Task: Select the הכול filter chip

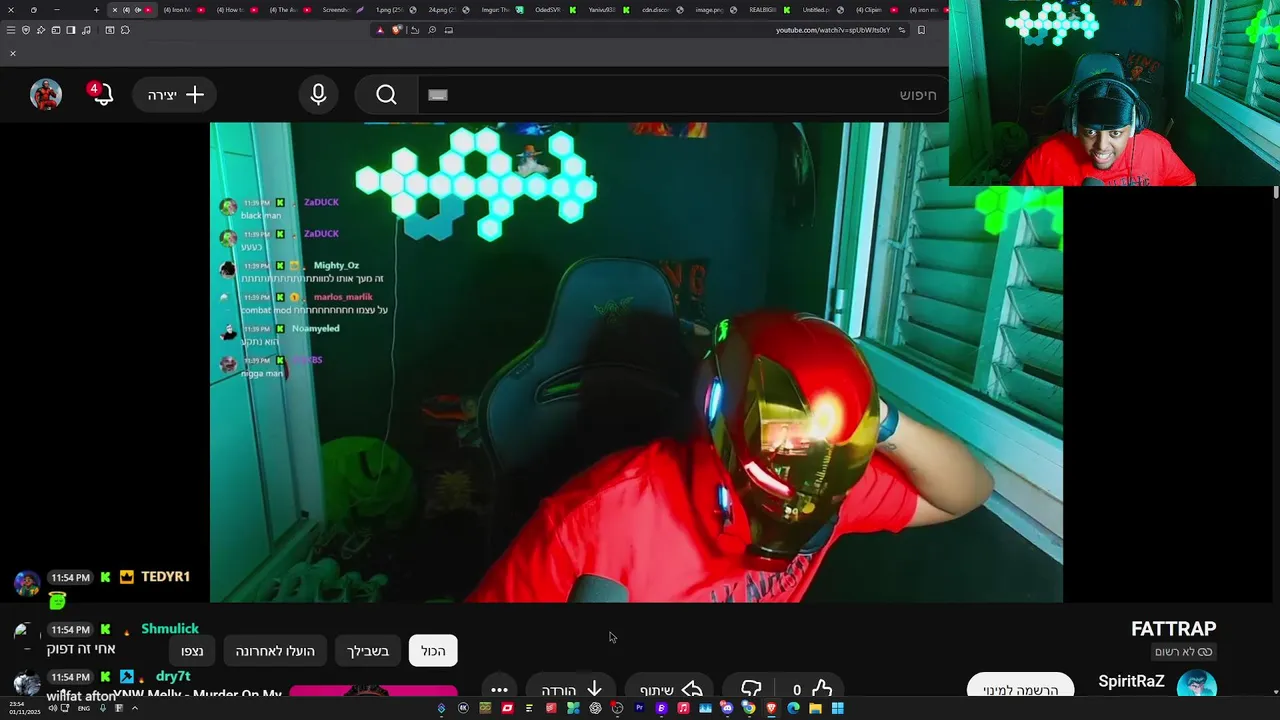Action: 433,651
